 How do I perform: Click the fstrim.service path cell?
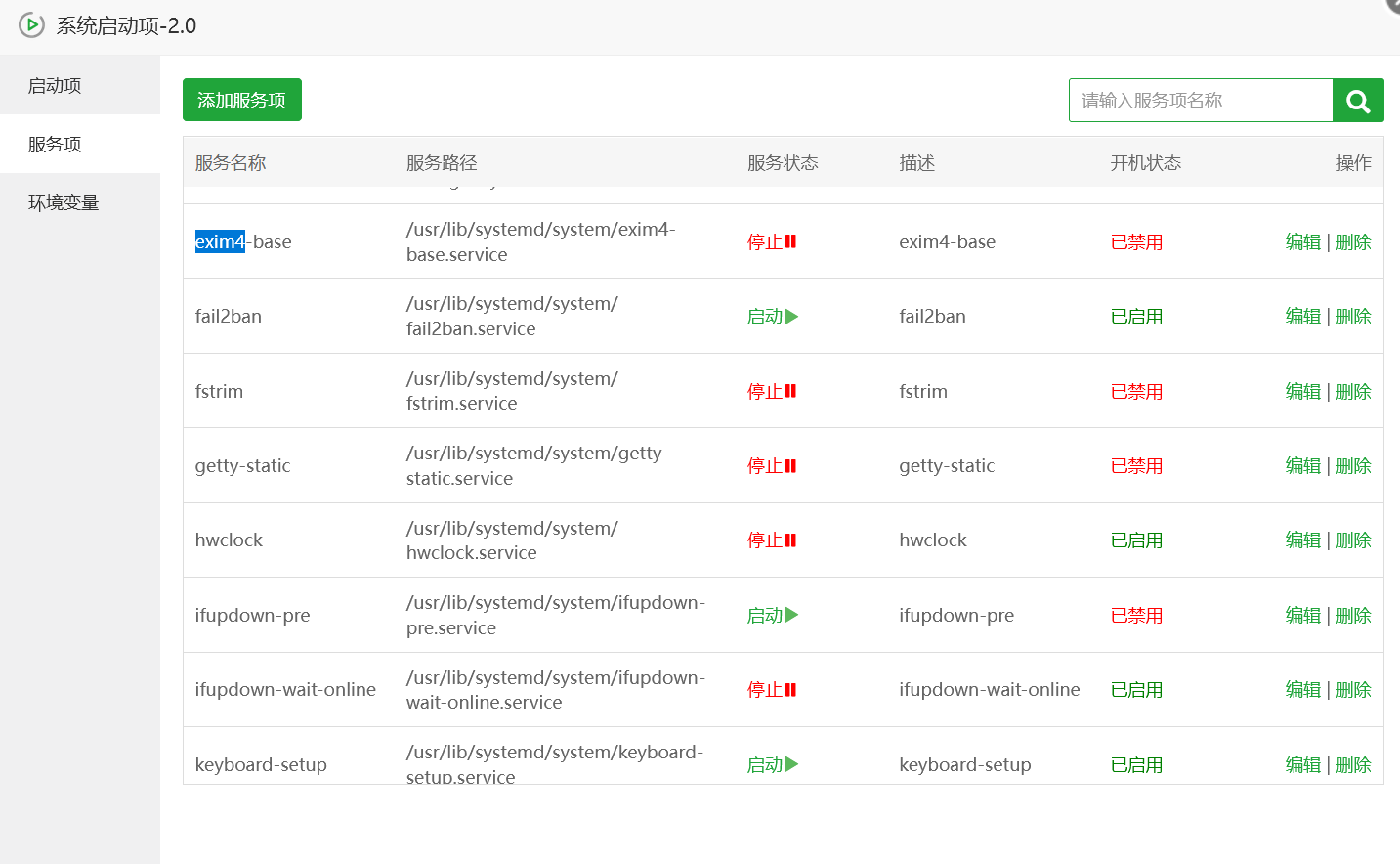pyautogui.click(x=512, y=391)
